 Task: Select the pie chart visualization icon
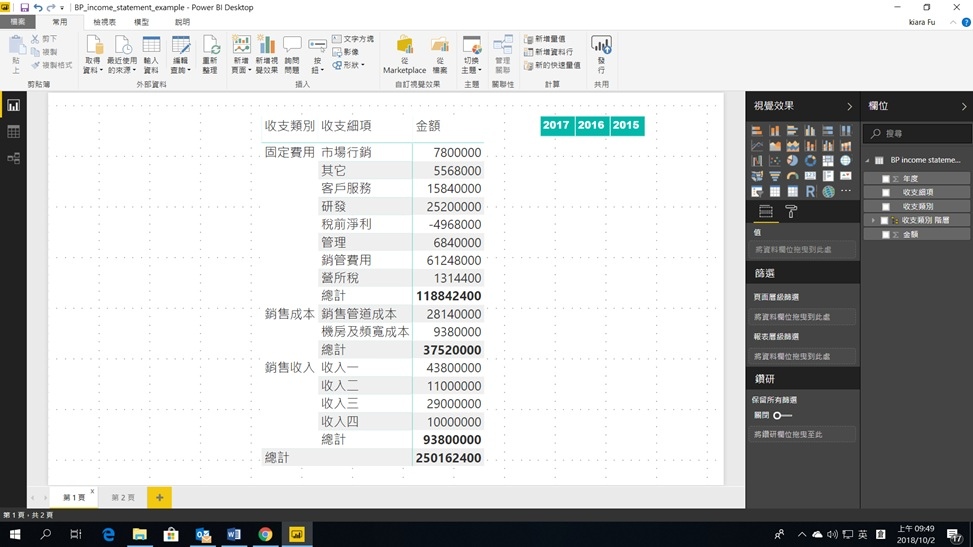pyautogui.click(x=792, y=161)
